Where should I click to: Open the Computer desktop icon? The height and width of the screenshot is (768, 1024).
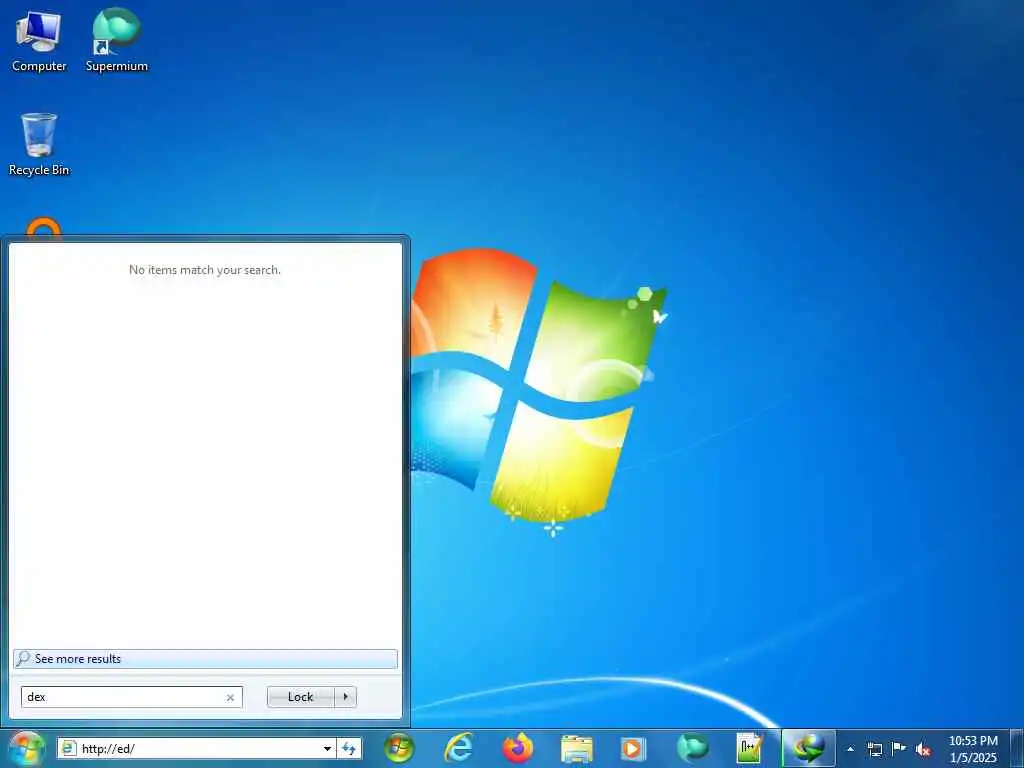(x=39, y=40)
